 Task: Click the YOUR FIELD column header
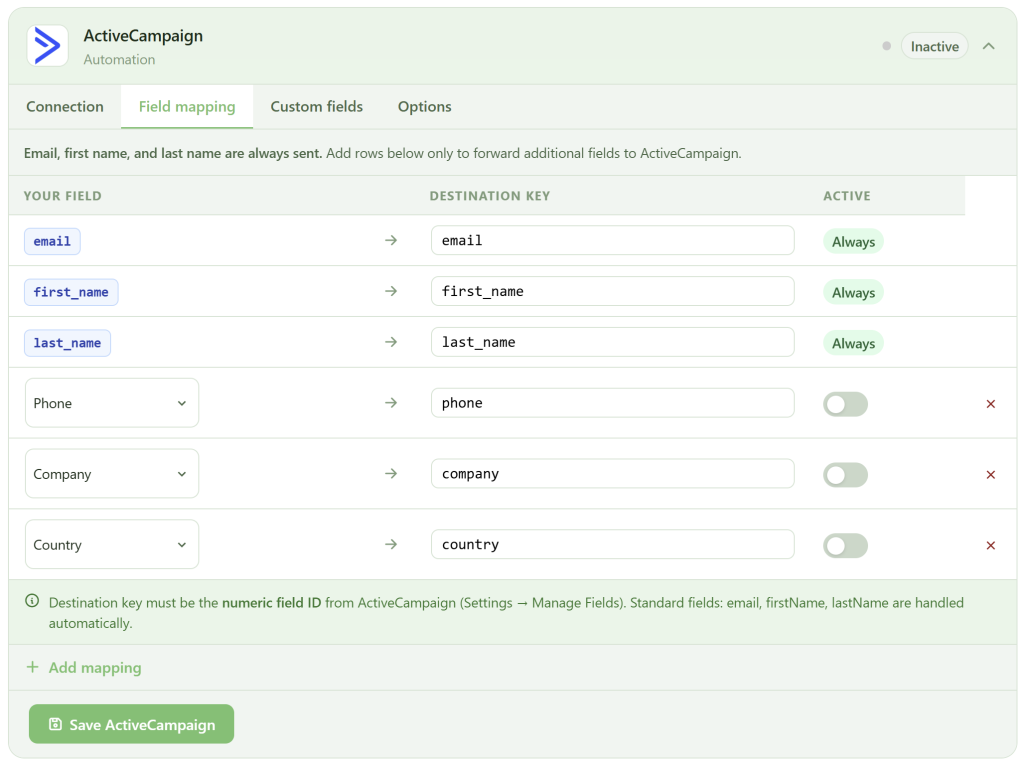click(x=63, y=196)
